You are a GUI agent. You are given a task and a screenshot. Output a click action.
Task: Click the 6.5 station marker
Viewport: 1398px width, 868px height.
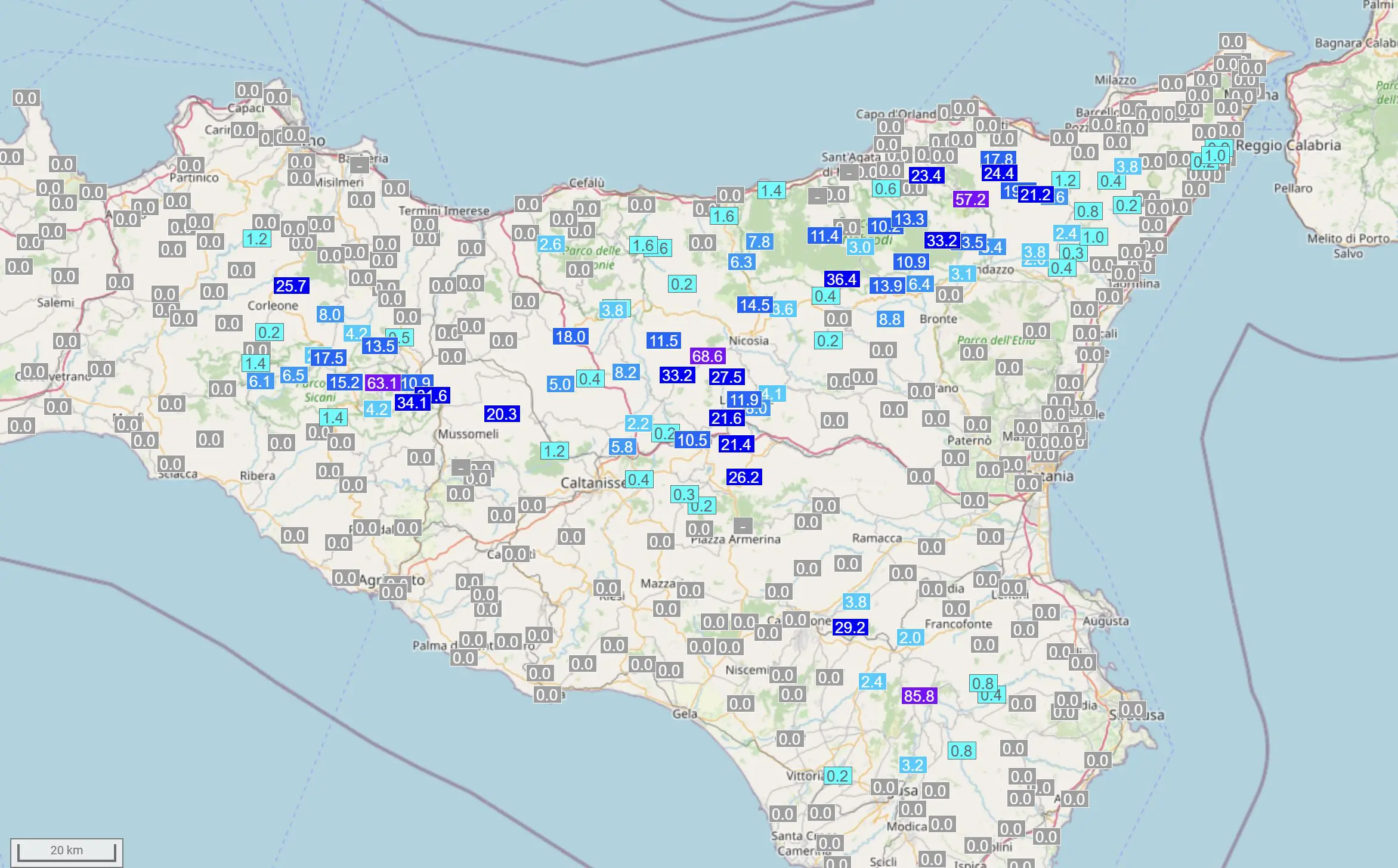(294, 376)
